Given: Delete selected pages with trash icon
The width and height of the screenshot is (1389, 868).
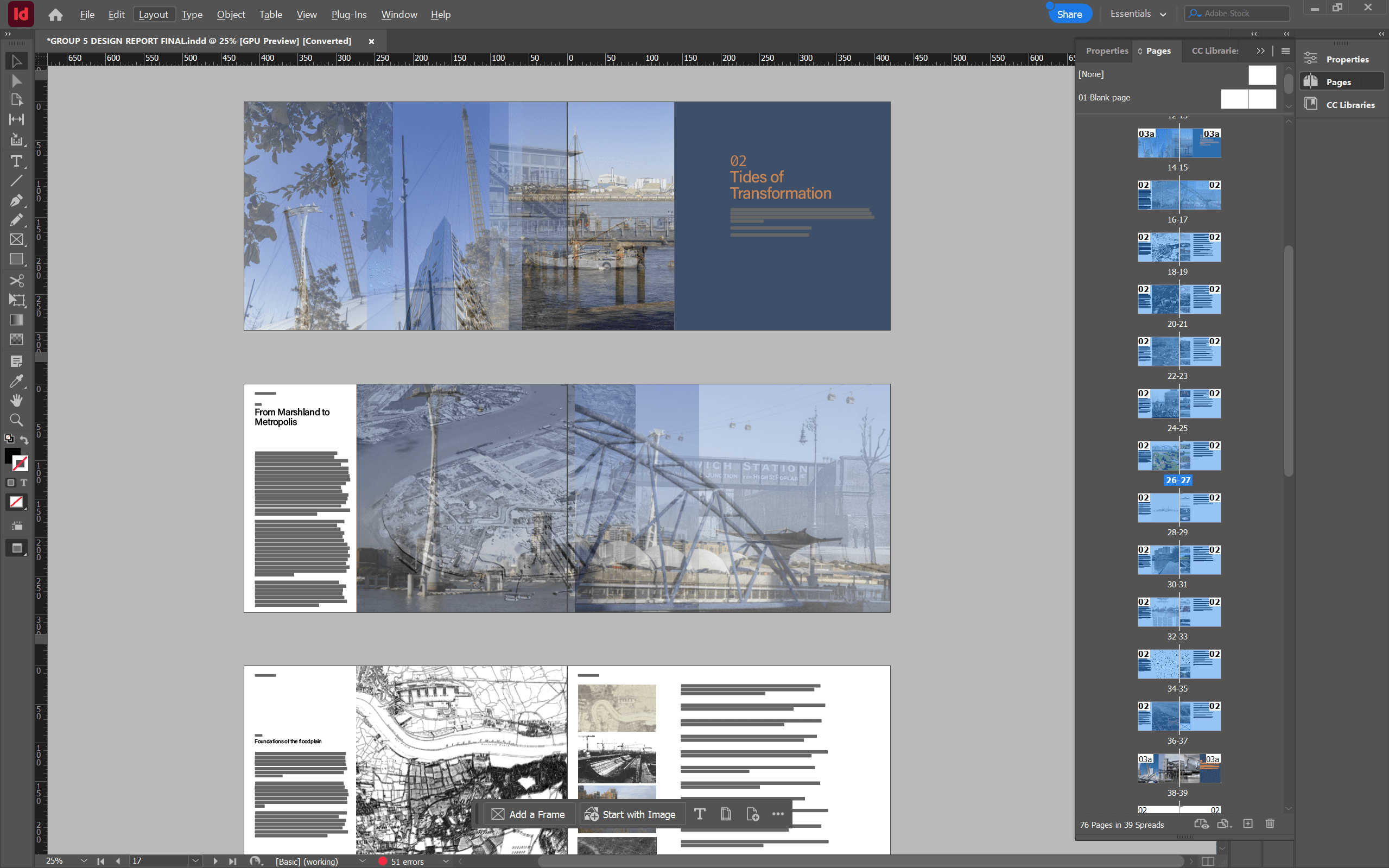Looking at the screenshot, I should [1270, 824].
